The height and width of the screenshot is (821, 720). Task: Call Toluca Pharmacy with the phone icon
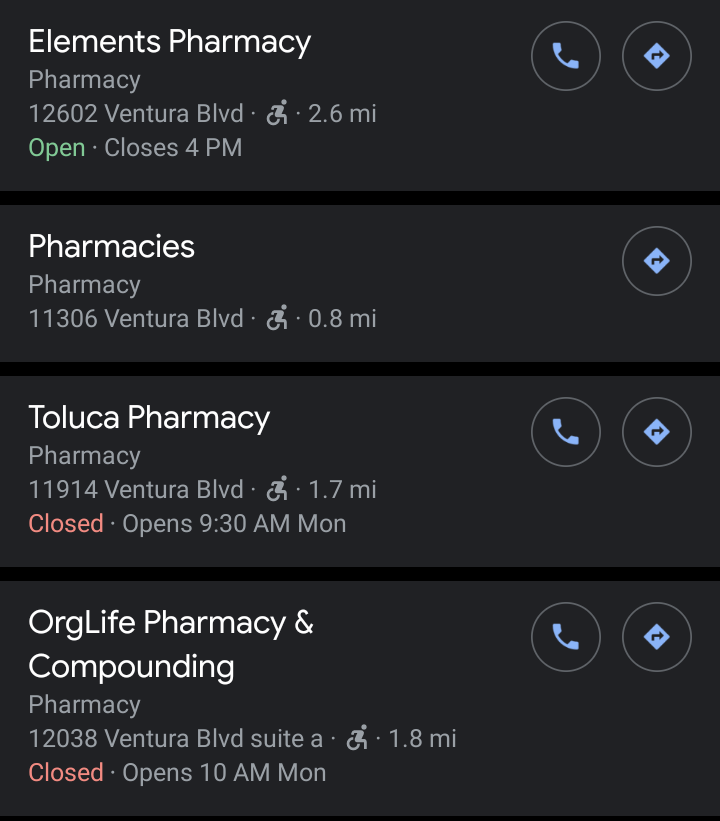(566, 432)
